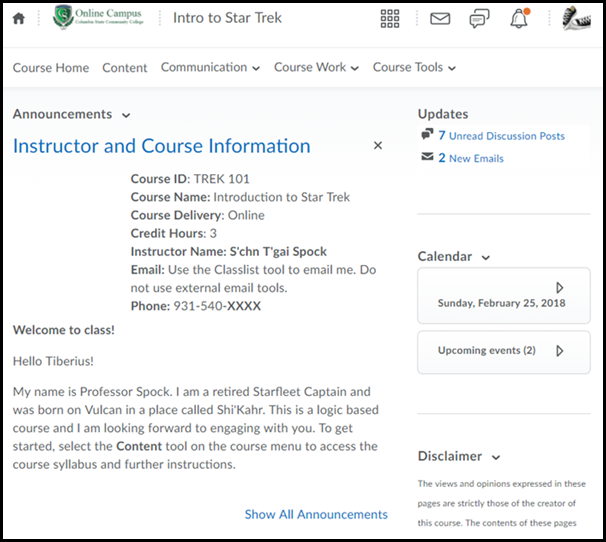Click the Course ID TREK 101 text

pyautogui.click(x=190, y=179)
